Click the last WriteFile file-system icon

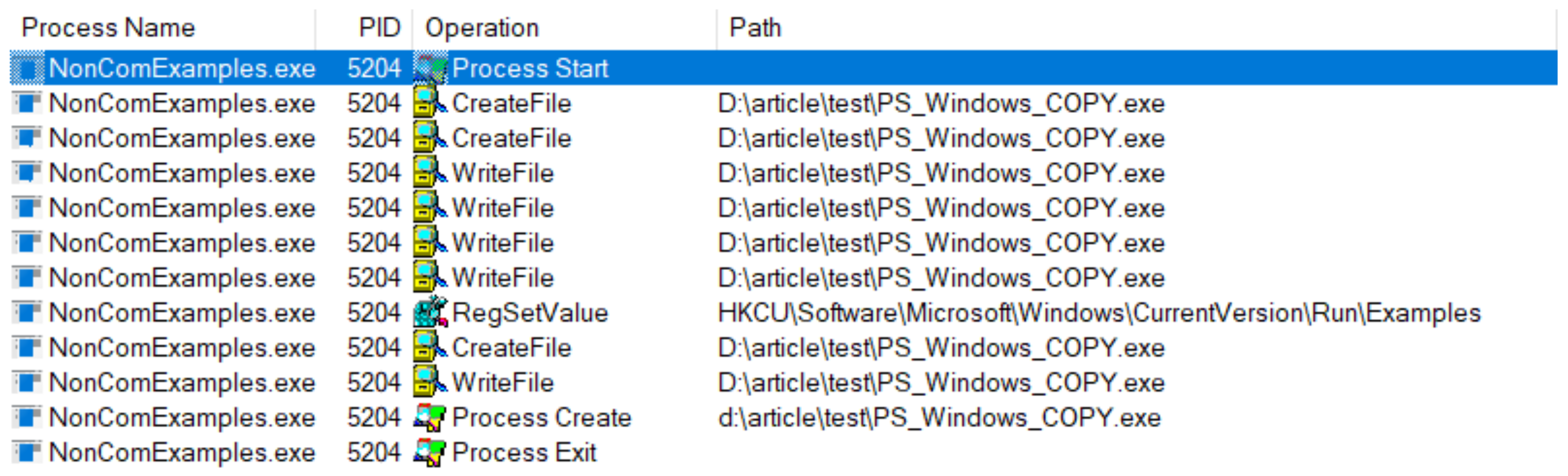(x=430, y=383)
